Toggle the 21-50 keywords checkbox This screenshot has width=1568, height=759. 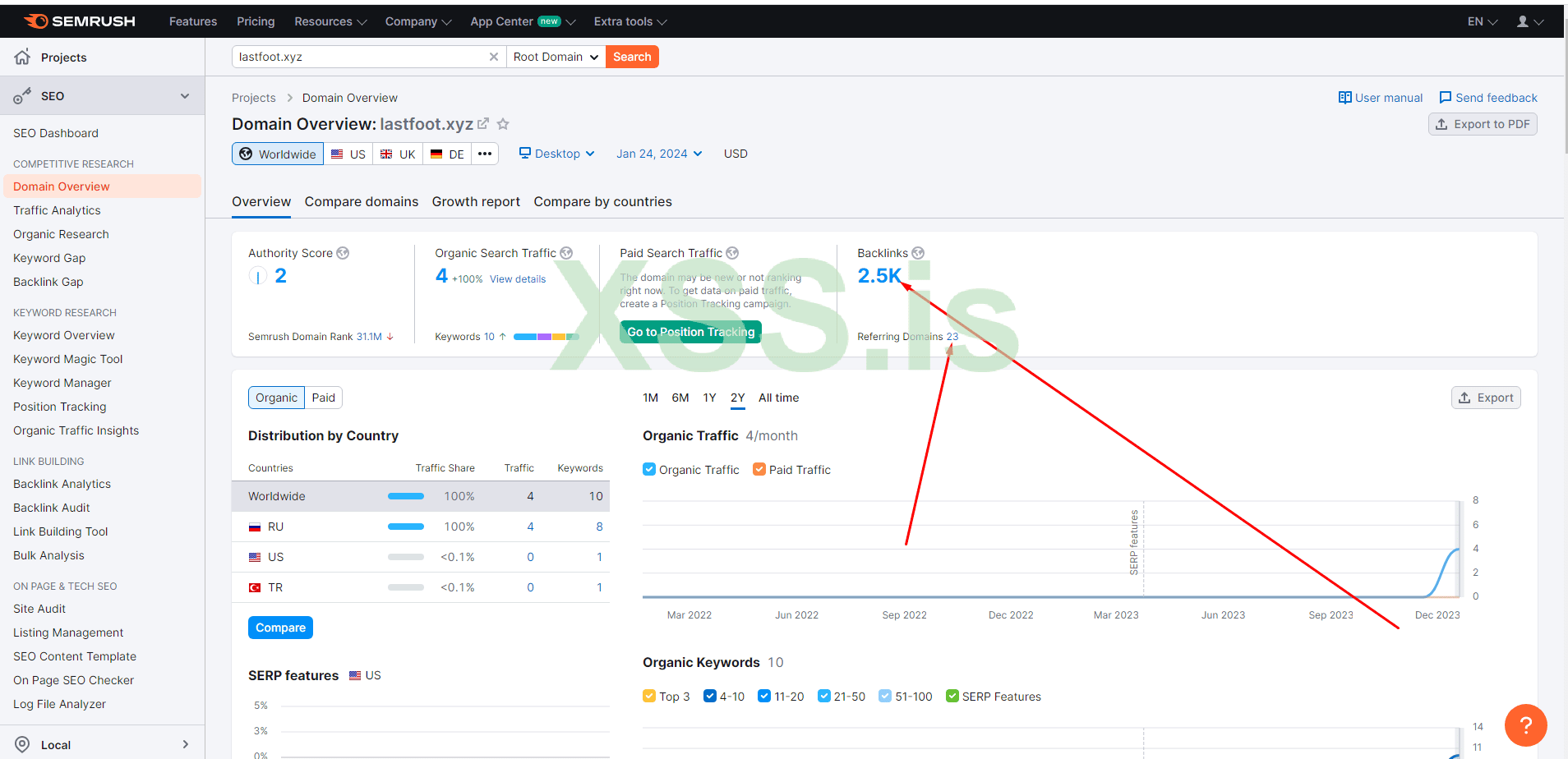(x=824, y=696)
